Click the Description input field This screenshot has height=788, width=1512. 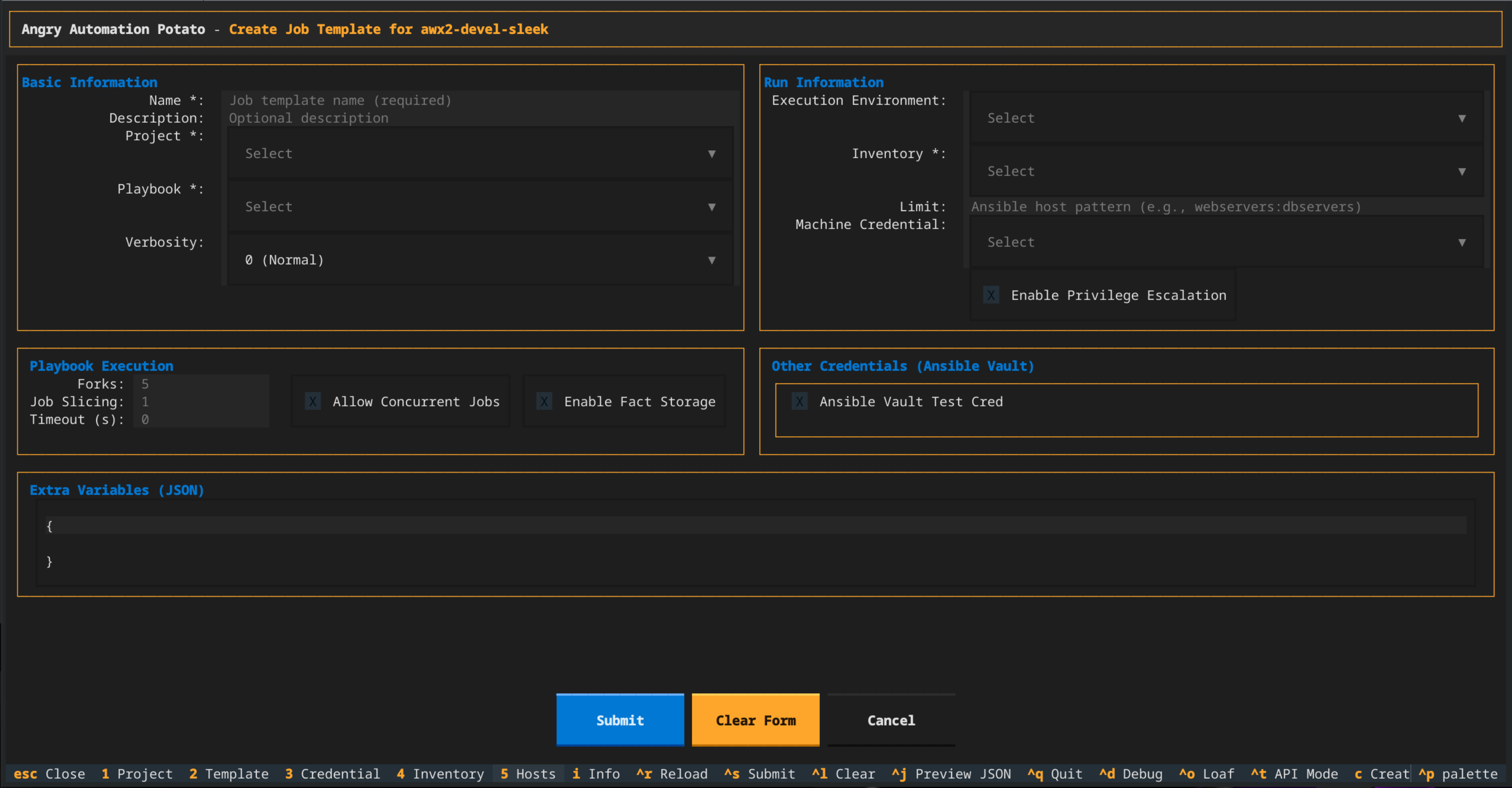coord(480,118)
